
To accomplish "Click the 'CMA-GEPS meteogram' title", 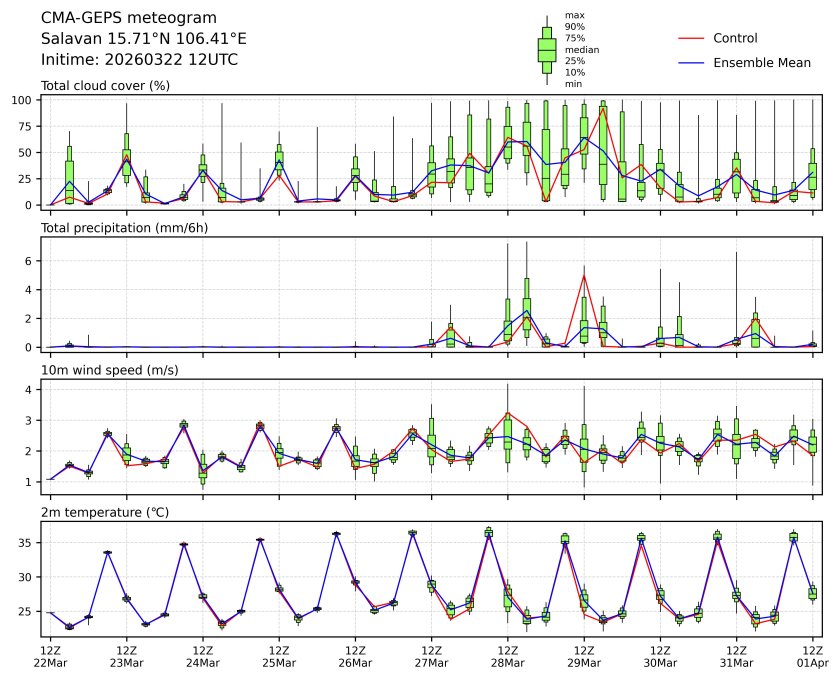I will click(123, 18).
